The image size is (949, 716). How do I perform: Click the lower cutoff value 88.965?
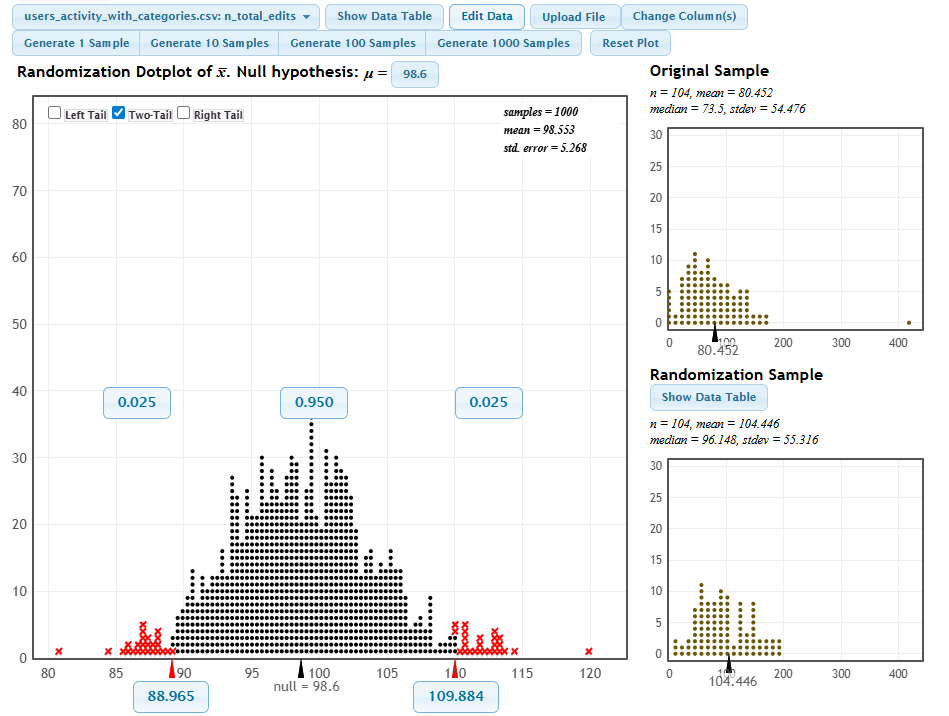tap(171, 697)
